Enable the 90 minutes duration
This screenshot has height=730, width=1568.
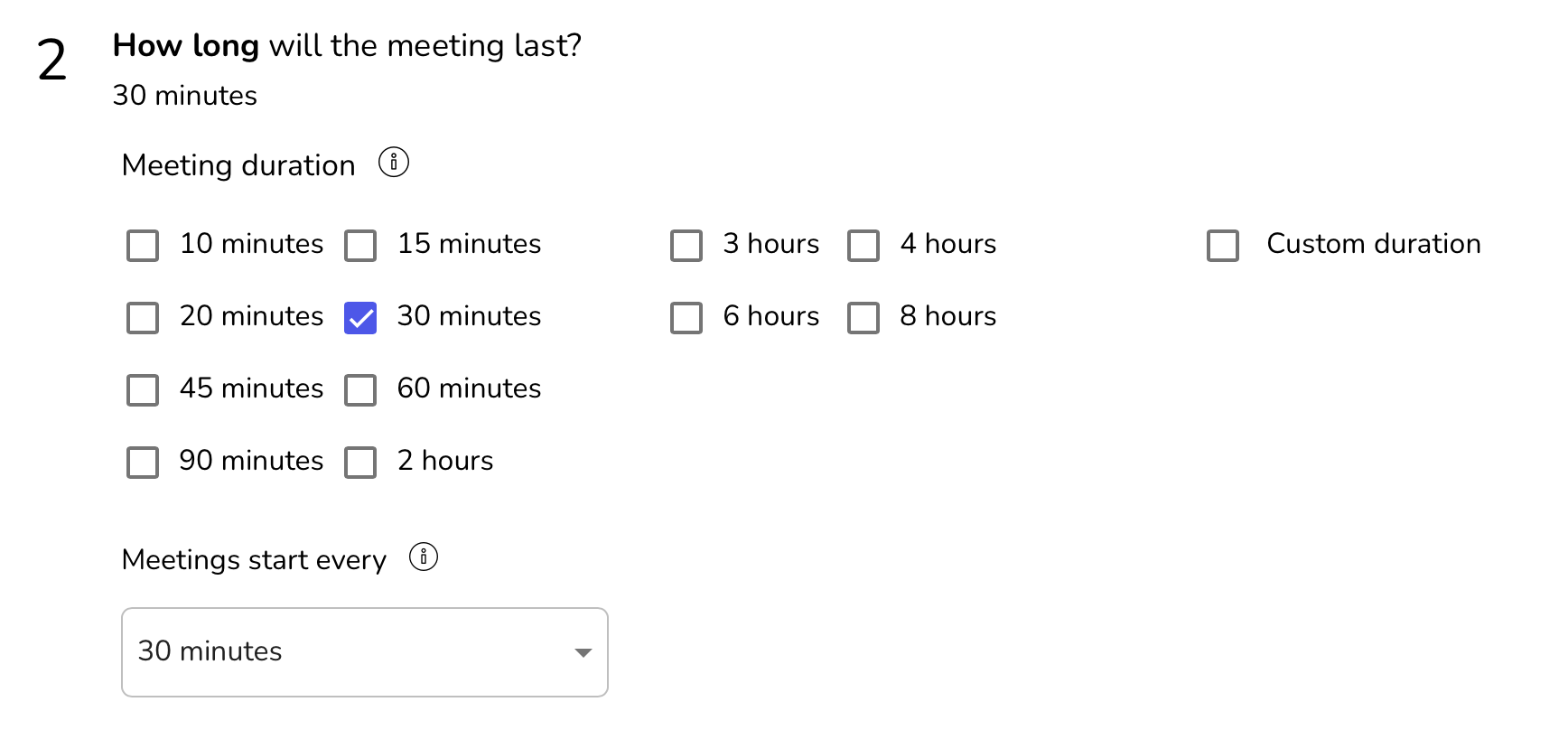(143, 462)
